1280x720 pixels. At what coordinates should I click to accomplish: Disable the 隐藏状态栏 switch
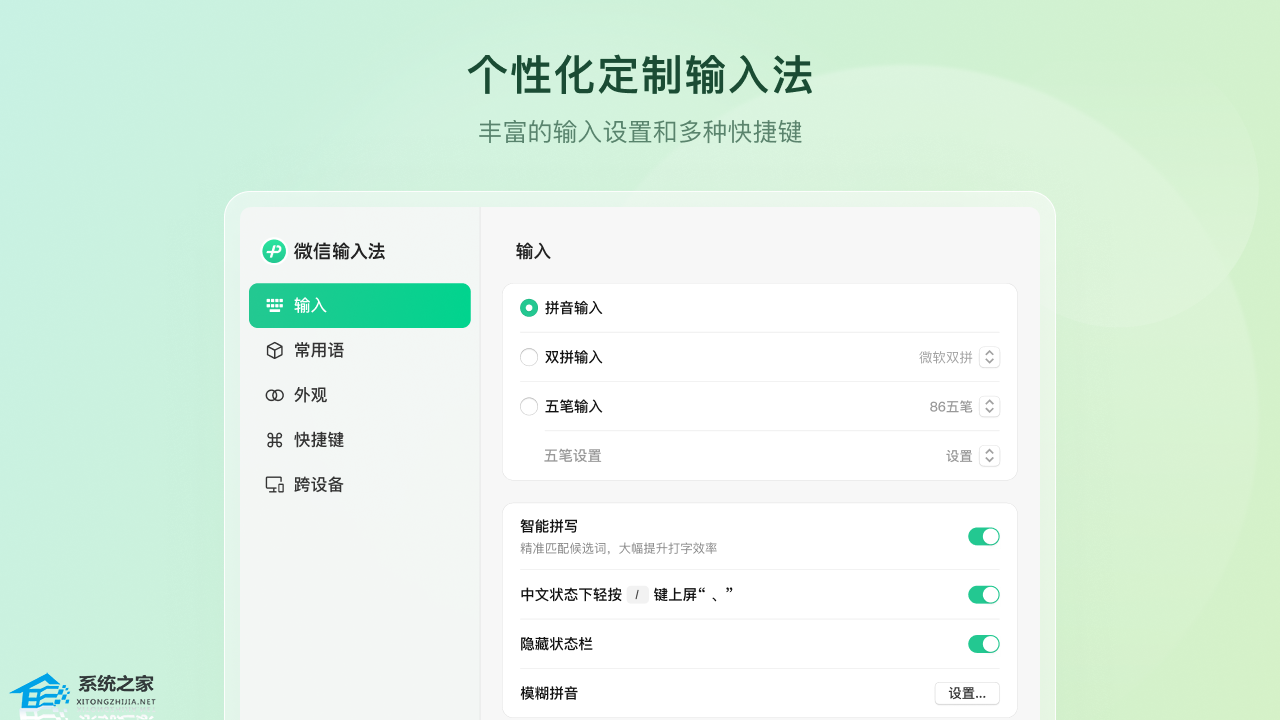[984, 644]
